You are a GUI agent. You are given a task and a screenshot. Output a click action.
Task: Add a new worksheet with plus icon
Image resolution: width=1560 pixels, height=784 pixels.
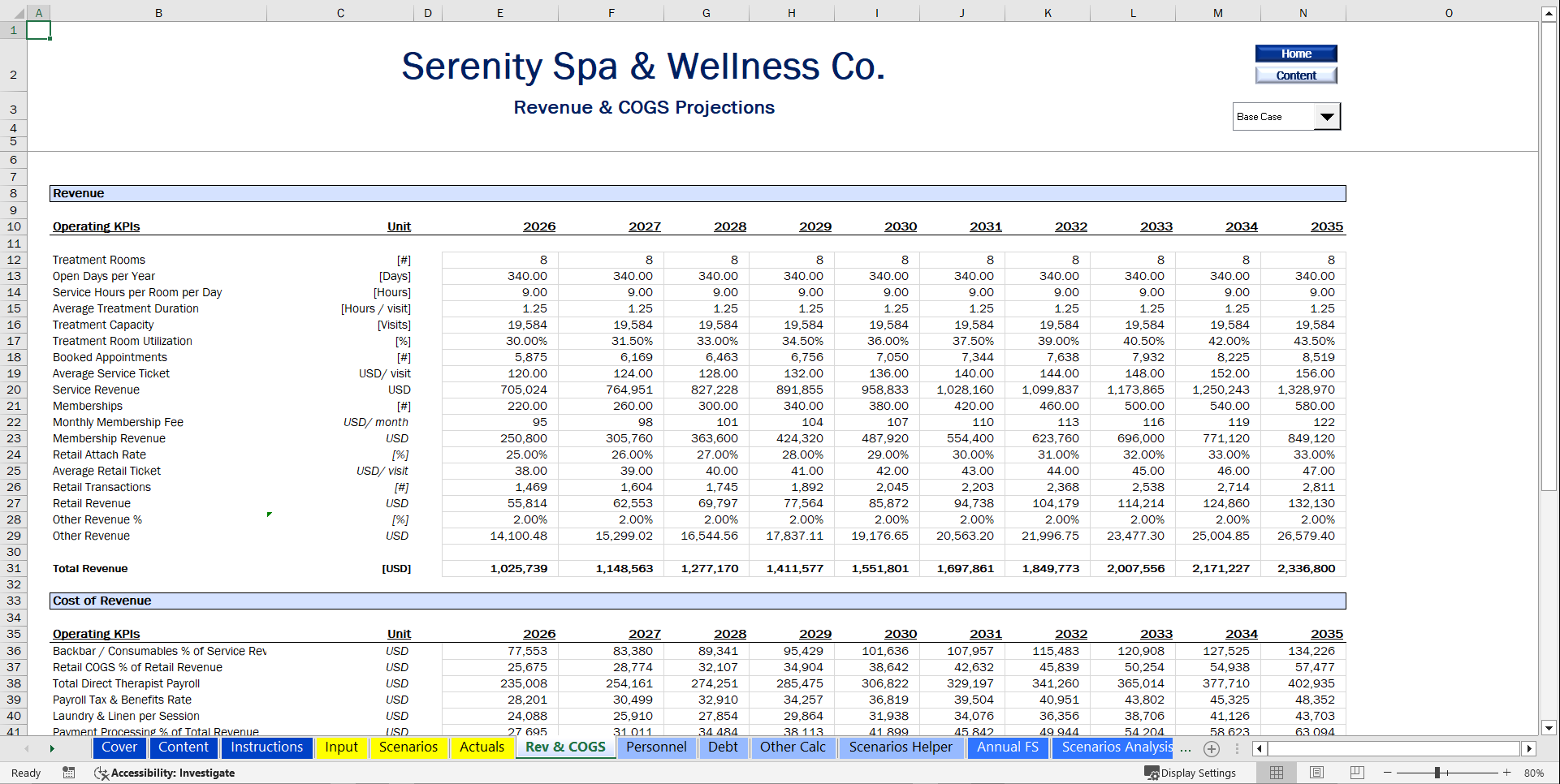[x=1212, y=748]
